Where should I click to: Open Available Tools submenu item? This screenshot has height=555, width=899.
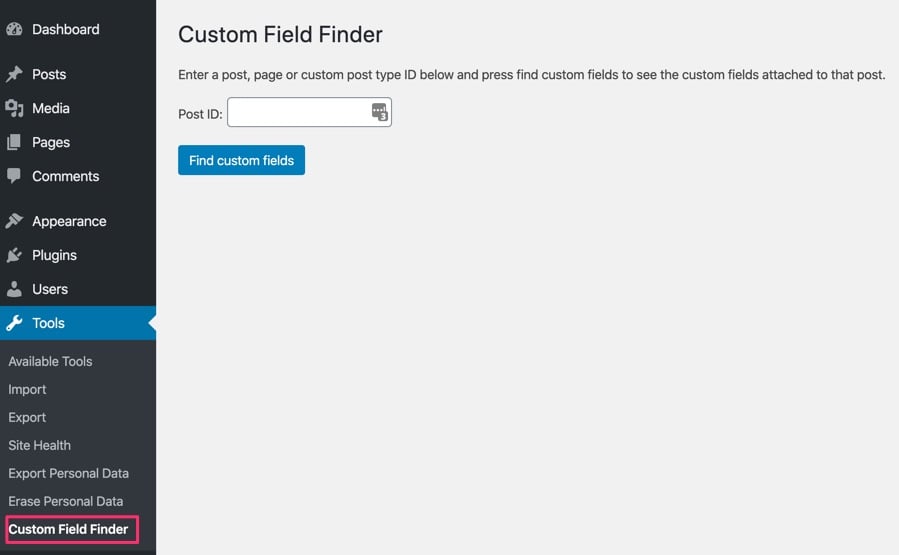click(x=50, y=361)
